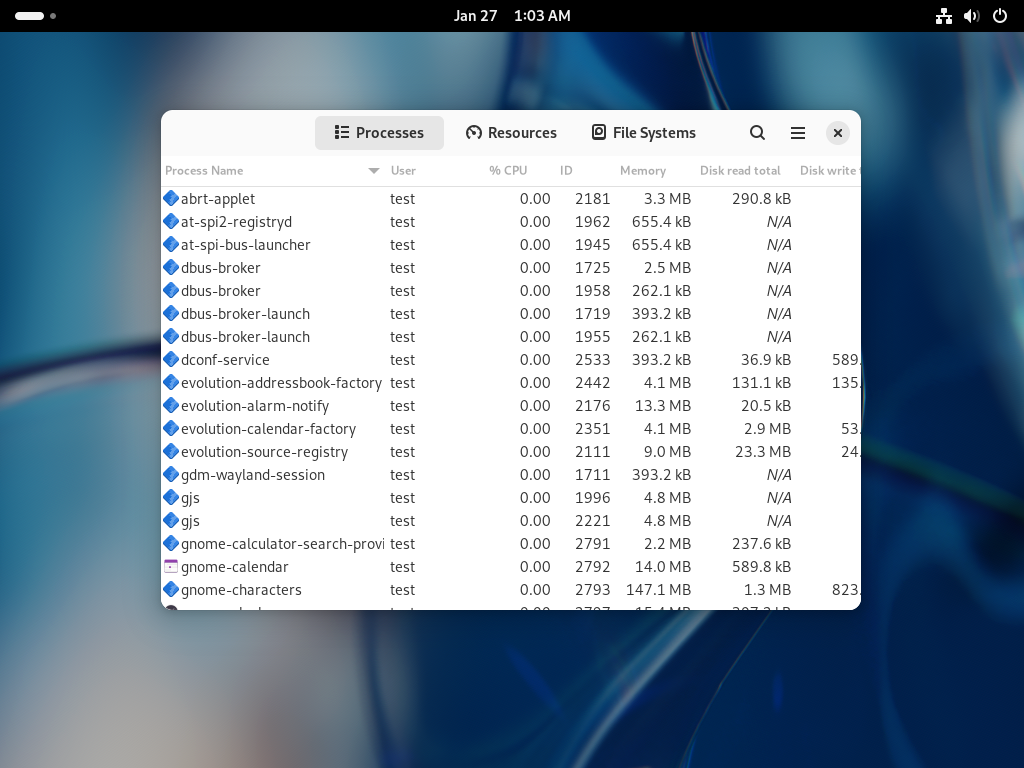The image size is (1024, 768).
Task: Click the gnome-calculator-search-provider process icon
Action: click(x=171, y=543)
